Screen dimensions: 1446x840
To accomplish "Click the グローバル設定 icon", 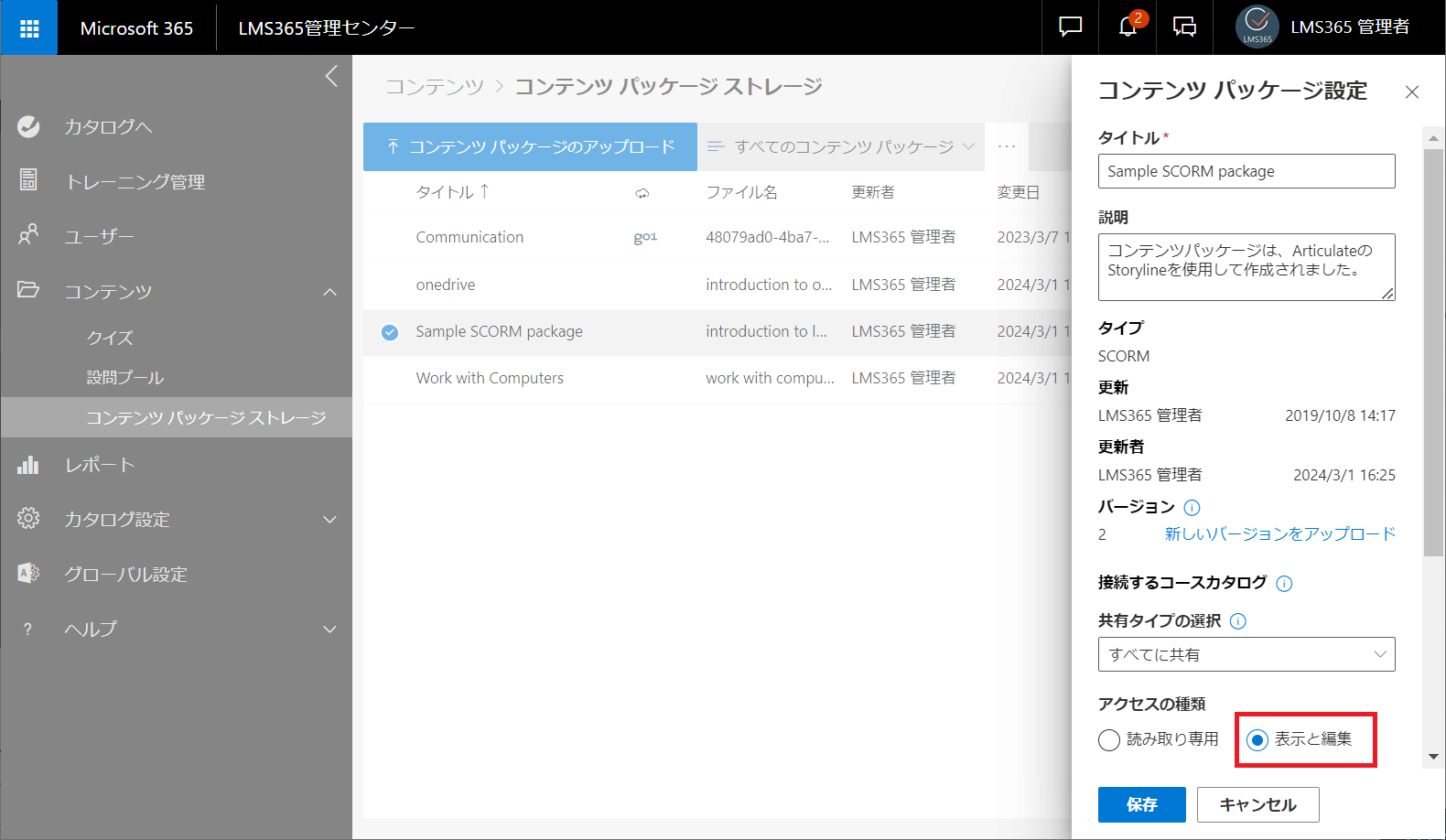I will 28,574.
